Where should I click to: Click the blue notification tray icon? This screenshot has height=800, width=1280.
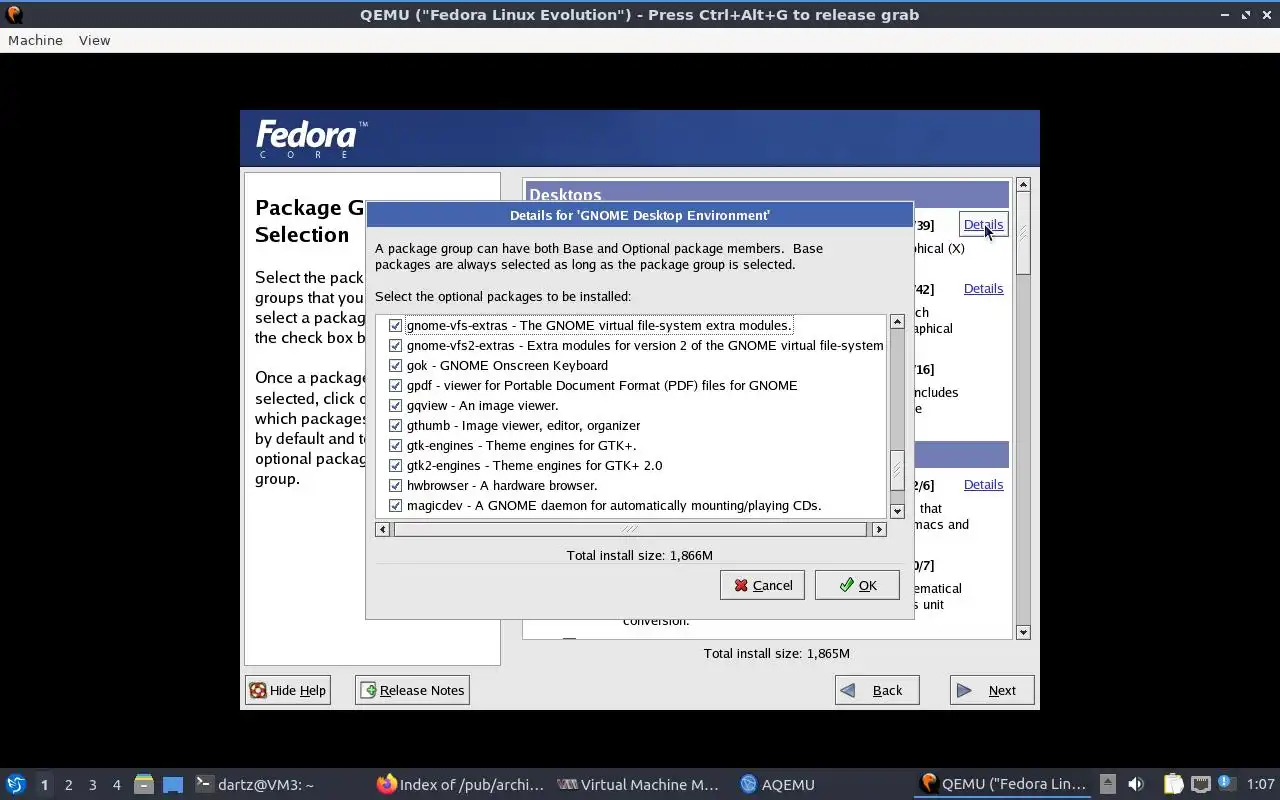[x=1225, y=784]
